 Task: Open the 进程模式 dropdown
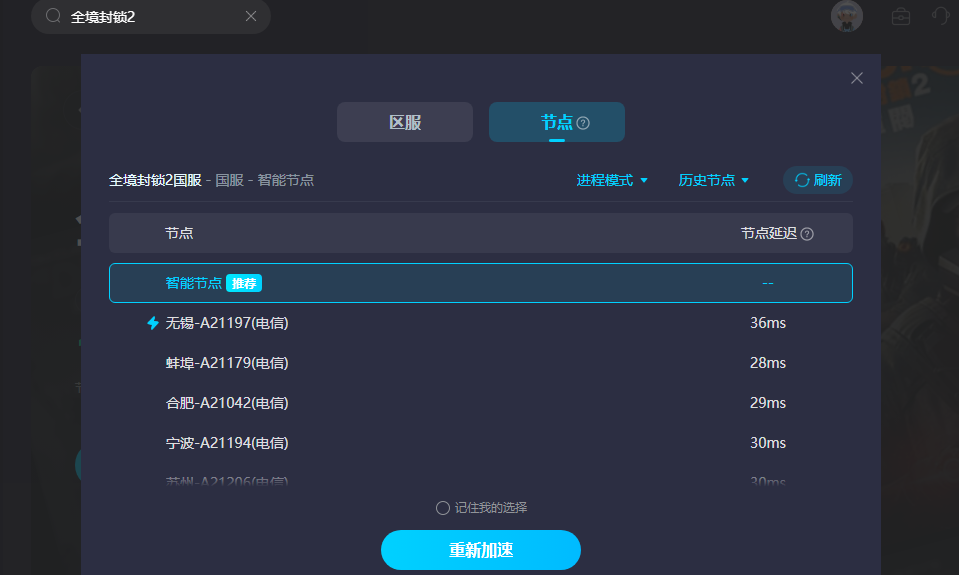click(612, 180)
